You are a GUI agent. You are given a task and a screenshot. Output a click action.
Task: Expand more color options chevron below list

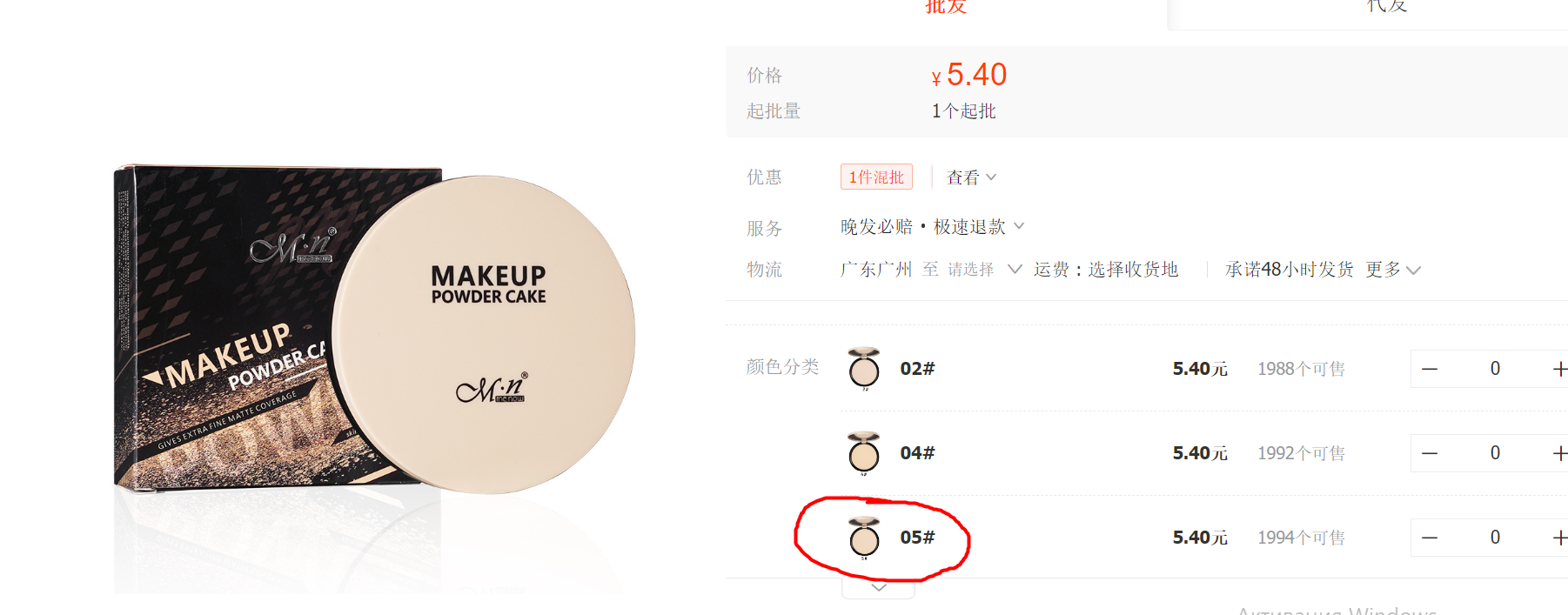[879, 588]
